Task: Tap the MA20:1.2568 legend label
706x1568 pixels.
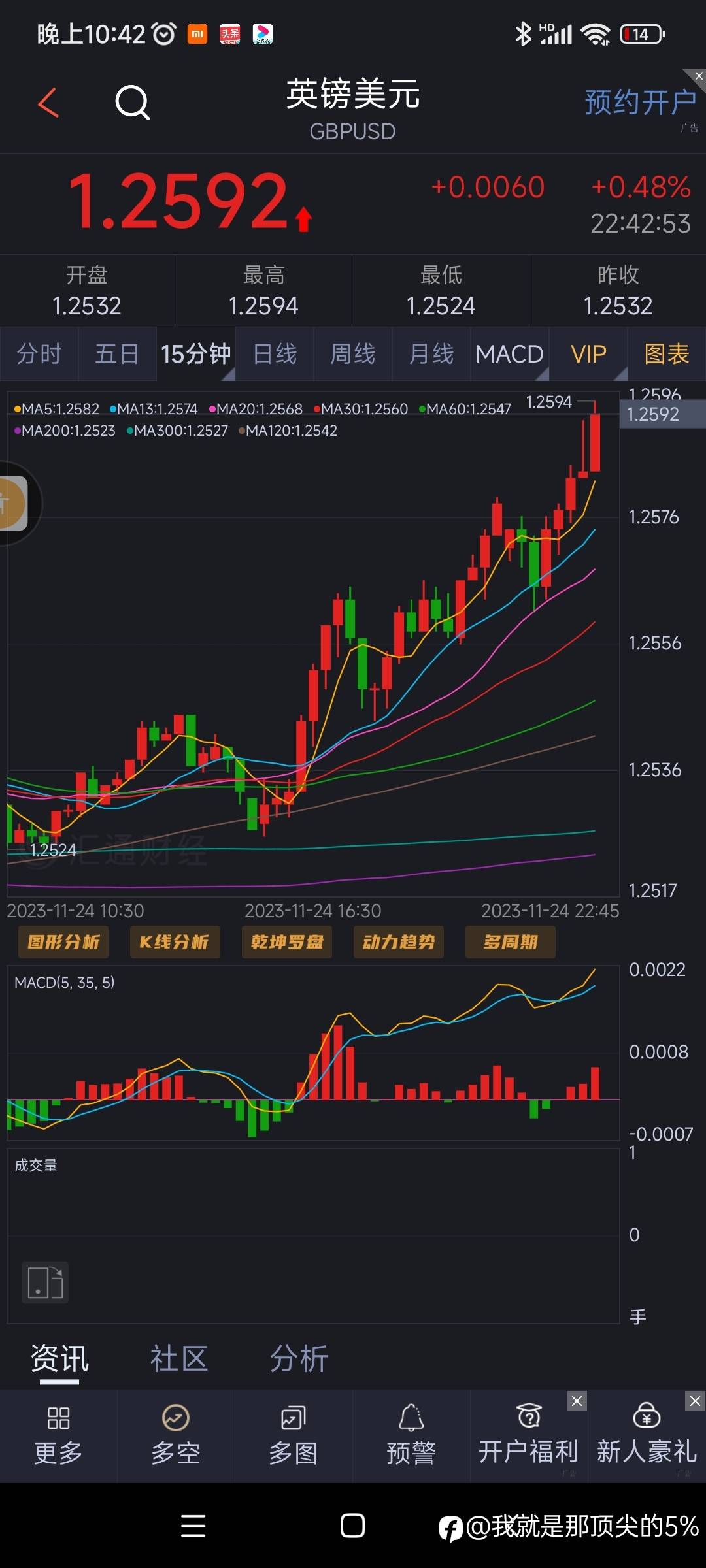Action: point(256,409)
